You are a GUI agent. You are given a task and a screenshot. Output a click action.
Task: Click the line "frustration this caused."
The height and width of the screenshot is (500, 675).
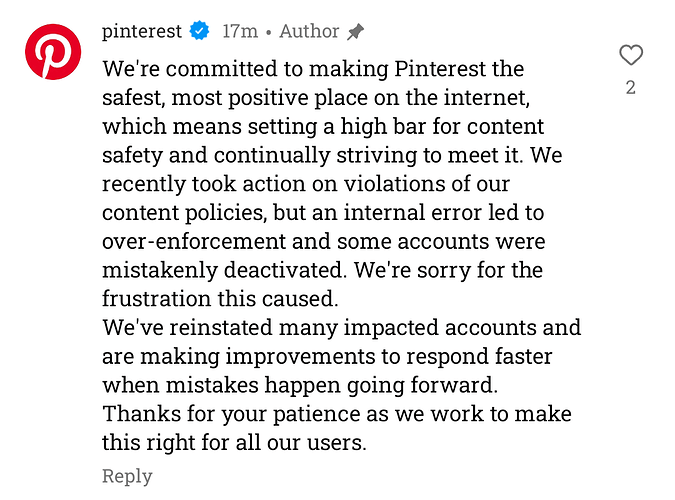click(220, 299)
